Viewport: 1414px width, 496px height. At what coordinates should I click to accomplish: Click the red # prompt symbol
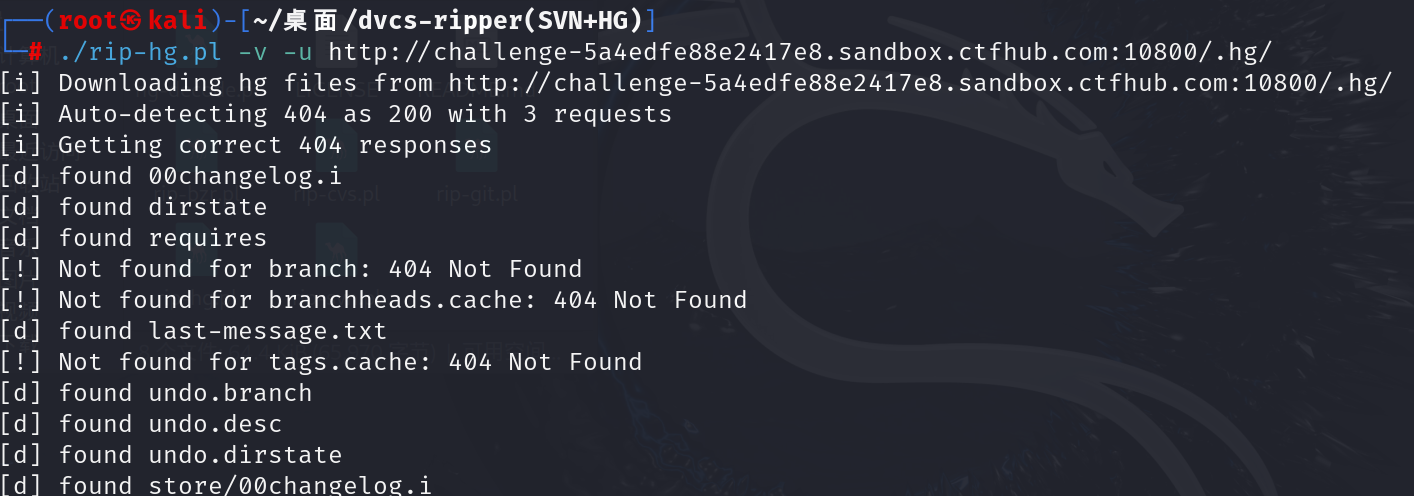pos(35,52)
